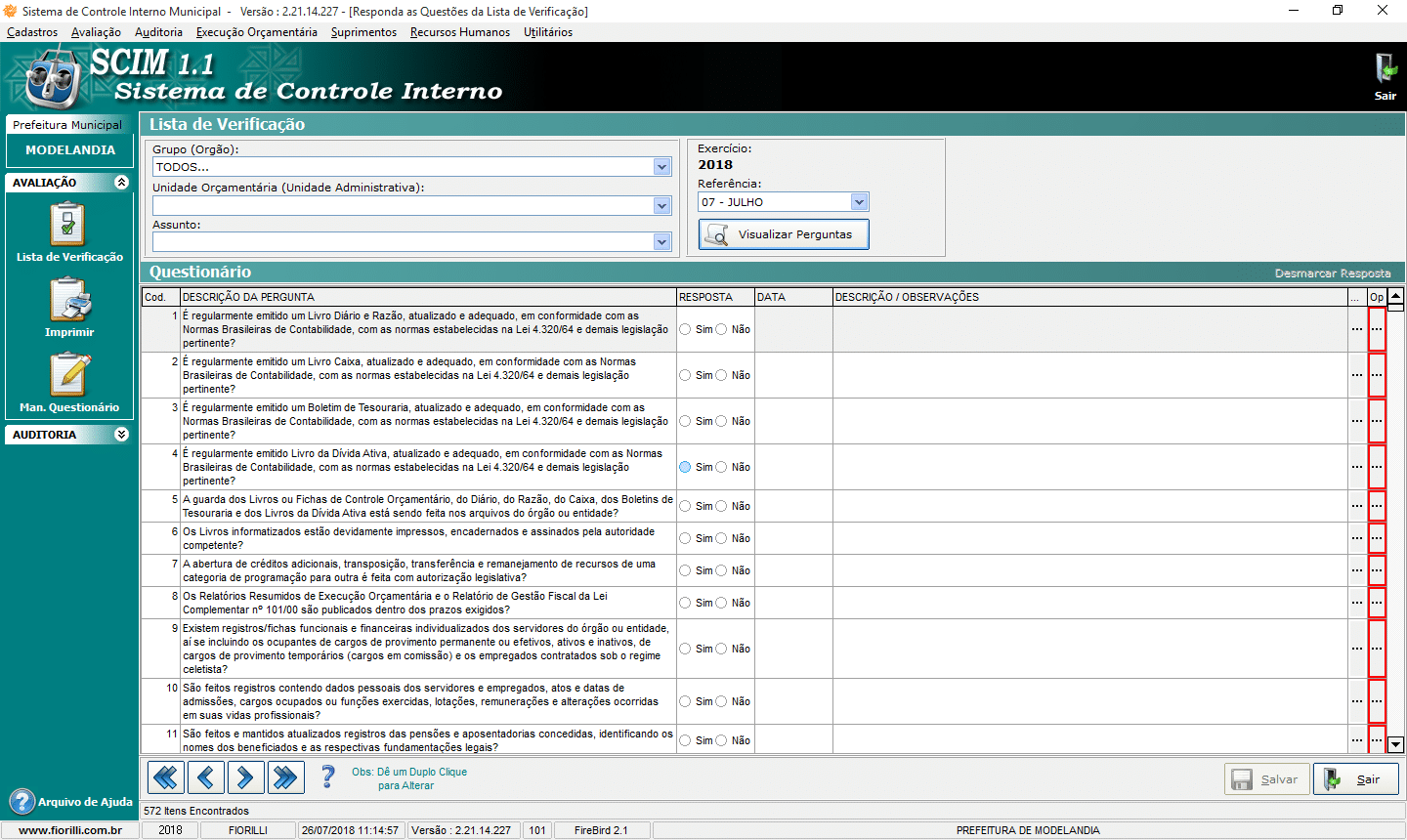
Task: Open the Lista de Verificação sidebar icon
Action: 68,225
